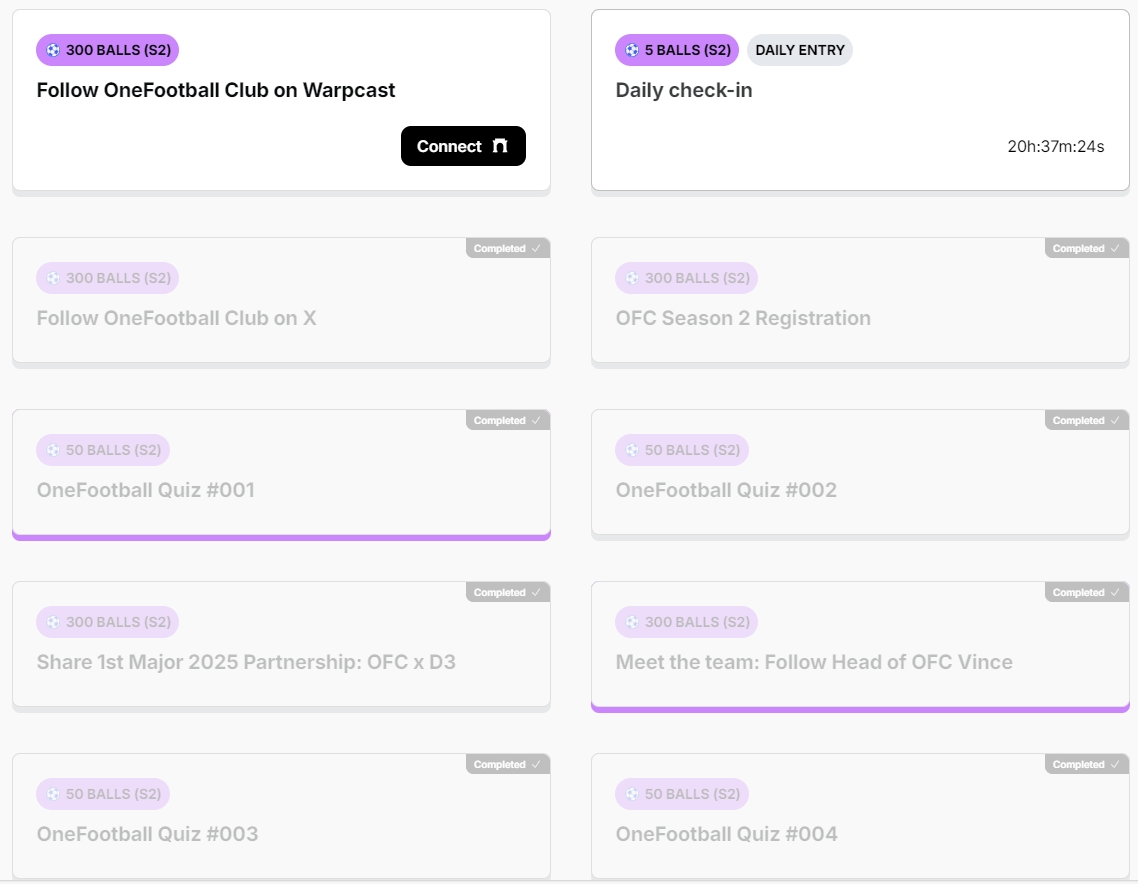The height and width of the screenshot is (884, 1138).
Task: Click Completed checkmark on Follow Vince card
Action: 1116,592
